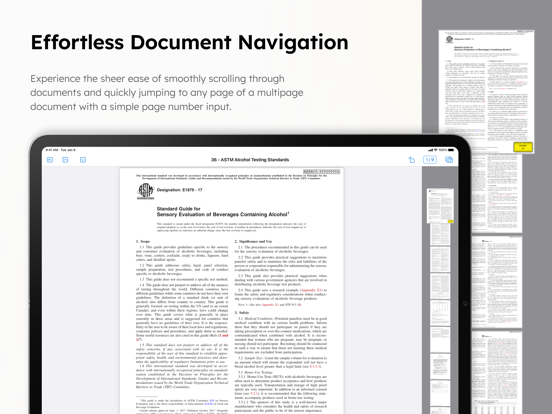Open the page 8 thumbnail in the iPad sidebar
This screenshot has width=552, height=414.
[x=440, y=392]
